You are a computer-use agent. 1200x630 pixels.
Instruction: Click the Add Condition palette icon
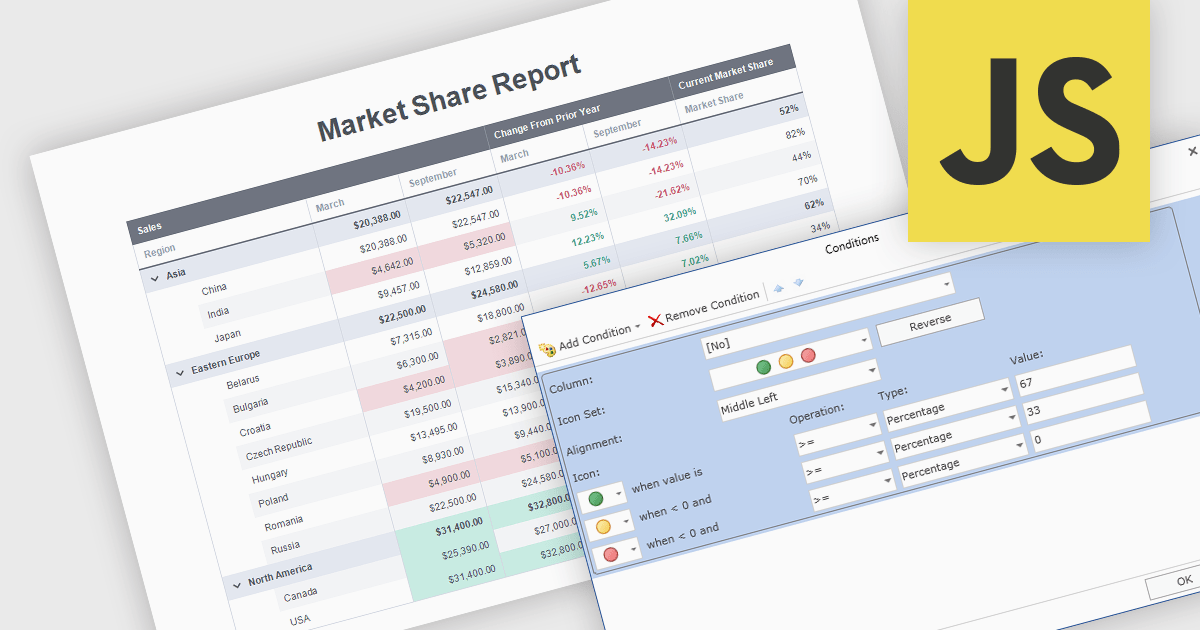pos(547,349)
